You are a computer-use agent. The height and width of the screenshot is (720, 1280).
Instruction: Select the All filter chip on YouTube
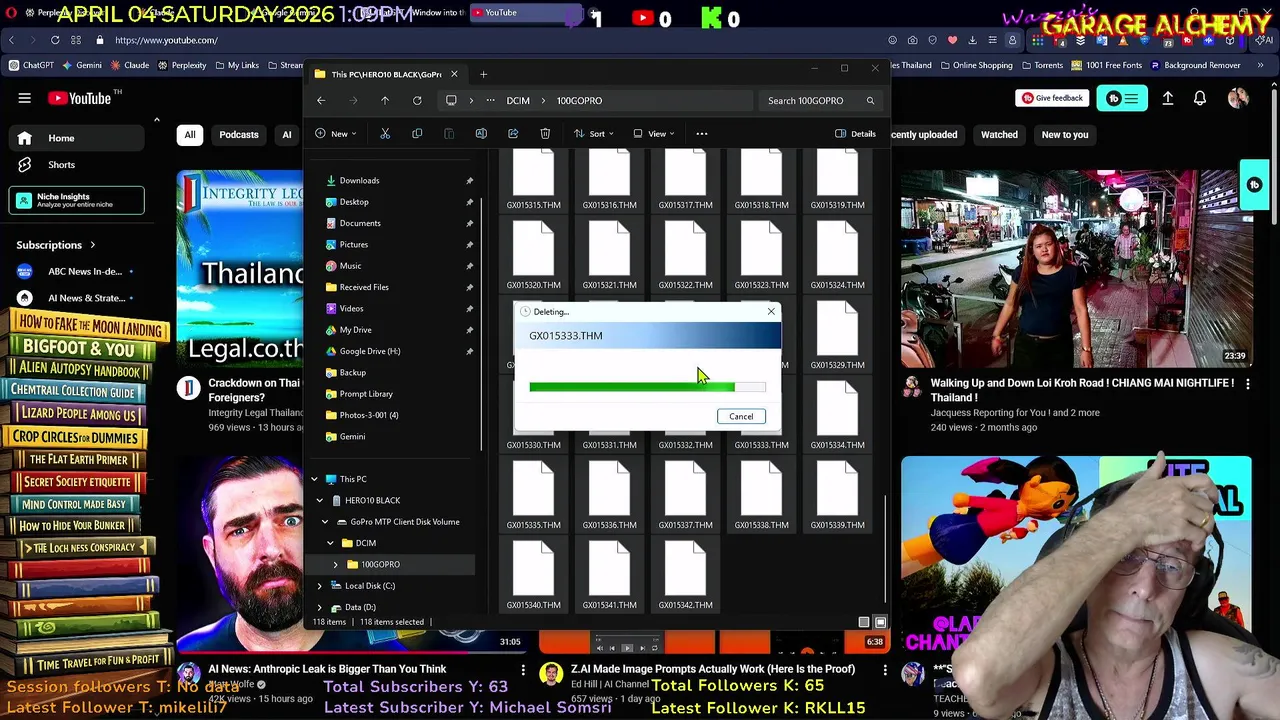pos(189,134)
